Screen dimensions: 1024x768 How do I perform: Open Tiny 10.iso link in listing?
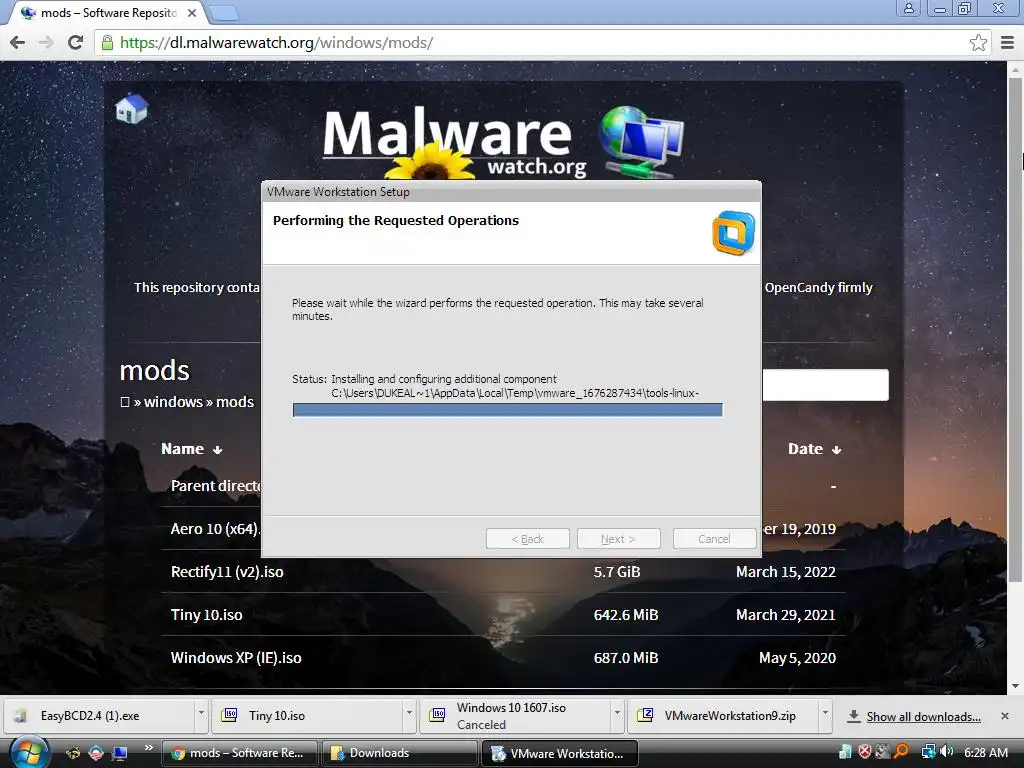click(x=206, y=615)
